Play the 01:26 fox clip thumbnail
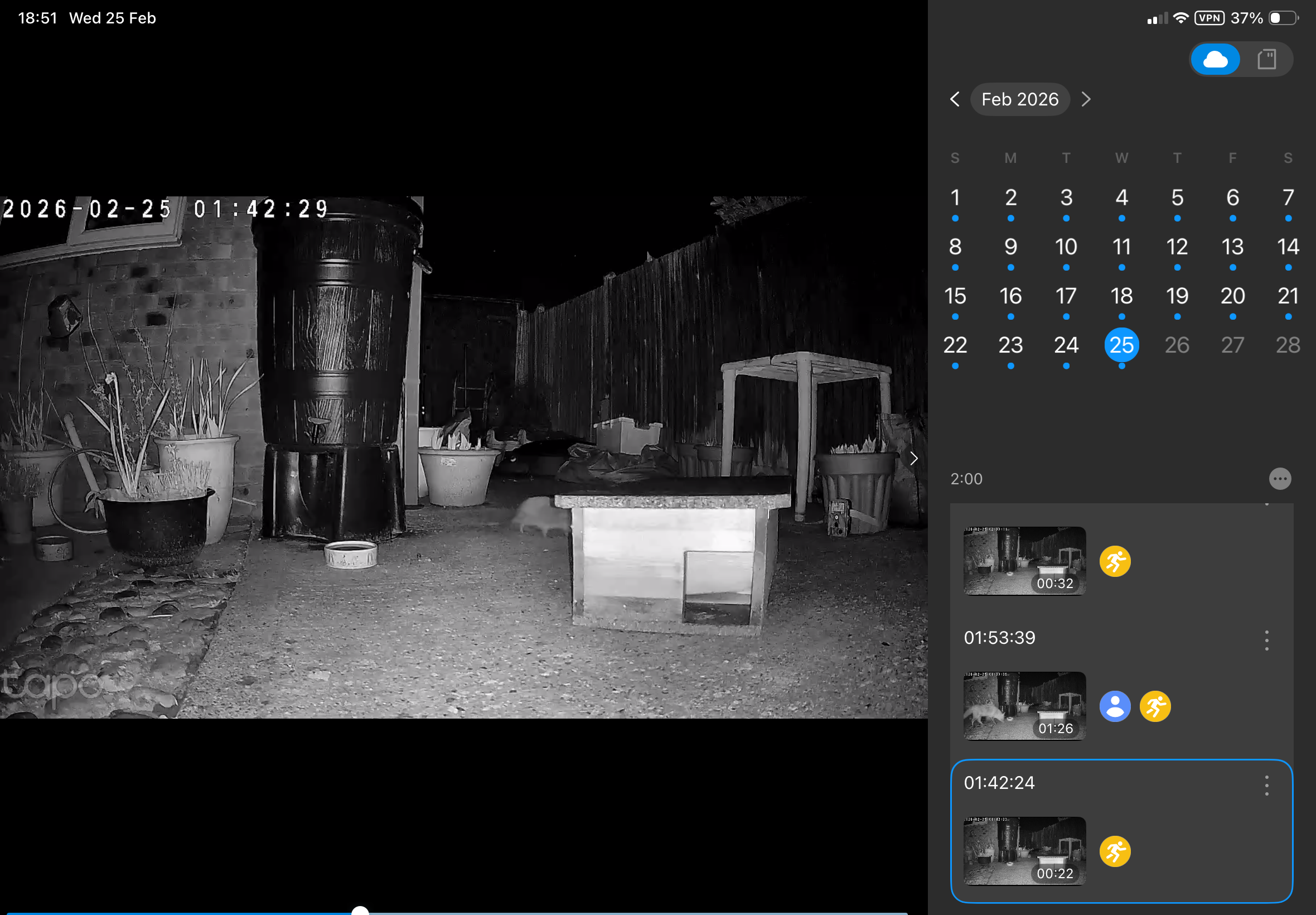This screenshot has height=915, width=1316. 1024,706
